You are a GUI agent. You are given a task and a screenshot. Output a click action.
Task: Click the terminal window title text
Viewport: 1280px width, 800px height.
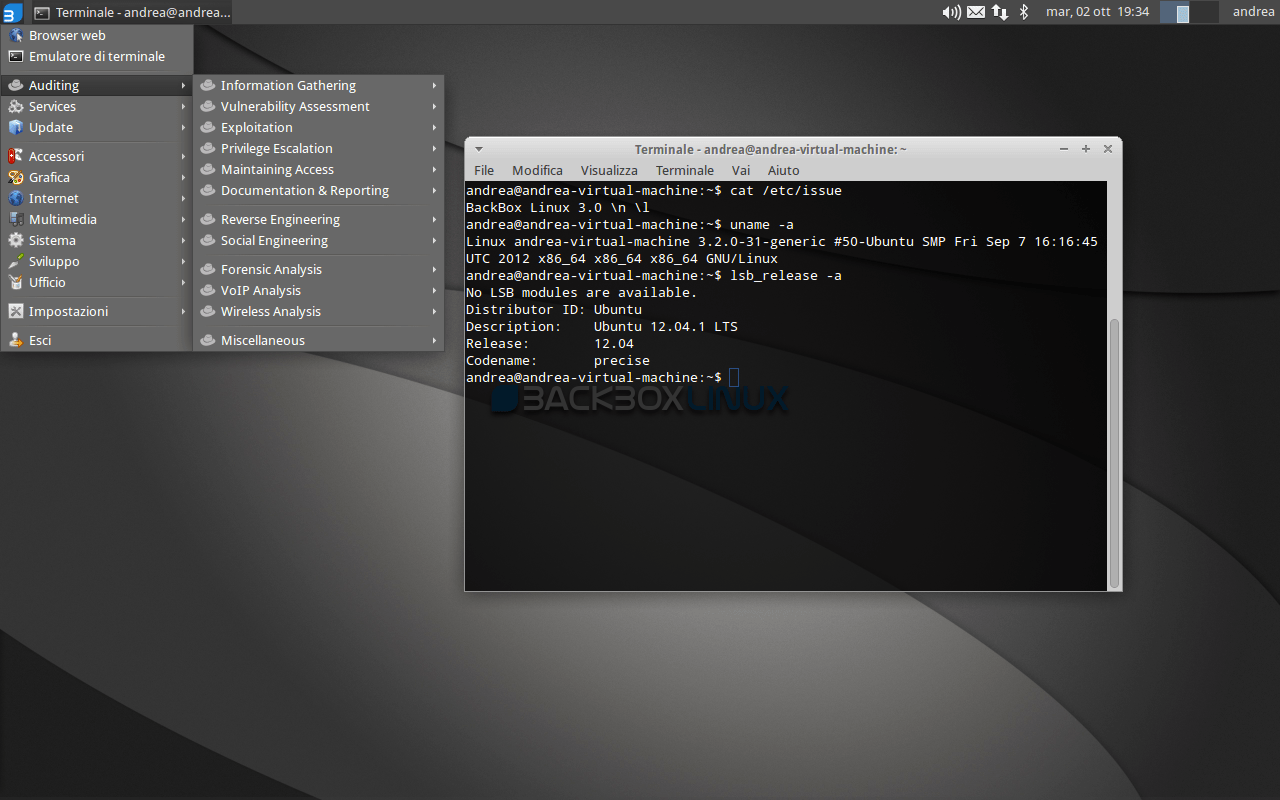770,149
